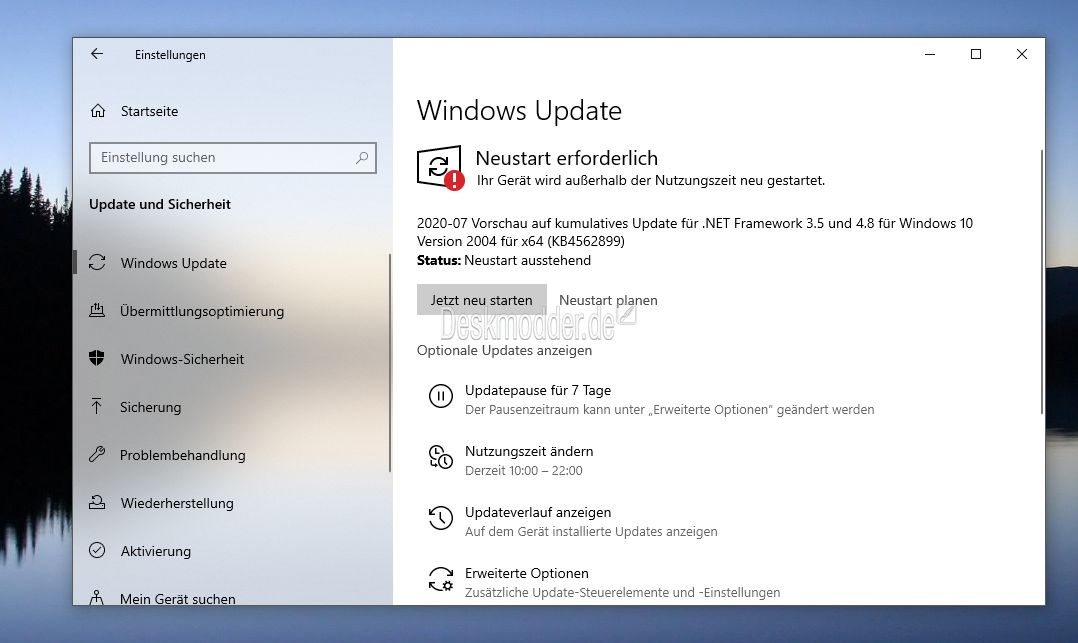Click the Update und Sicherheit heading

pyautogui.click(x=160, y=204)
